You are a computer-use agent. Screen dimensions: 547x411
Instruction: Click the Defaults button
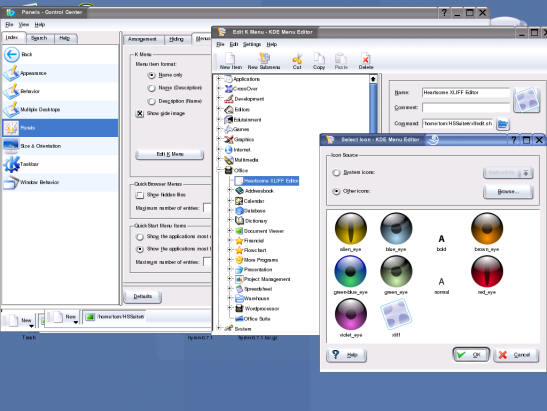coord(142,296)
